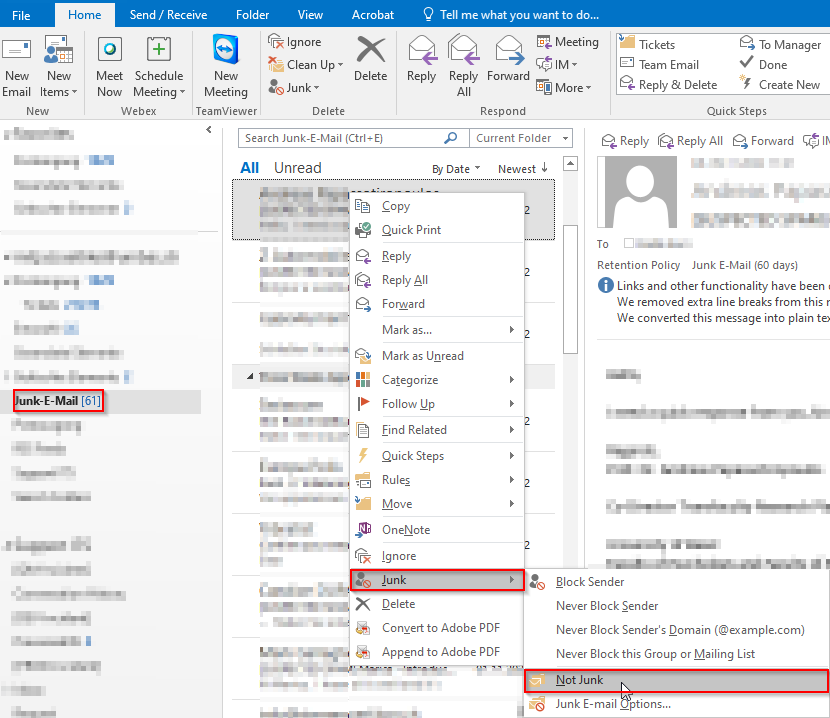Select Convert to Adobe PDF

tap(440, 628)
